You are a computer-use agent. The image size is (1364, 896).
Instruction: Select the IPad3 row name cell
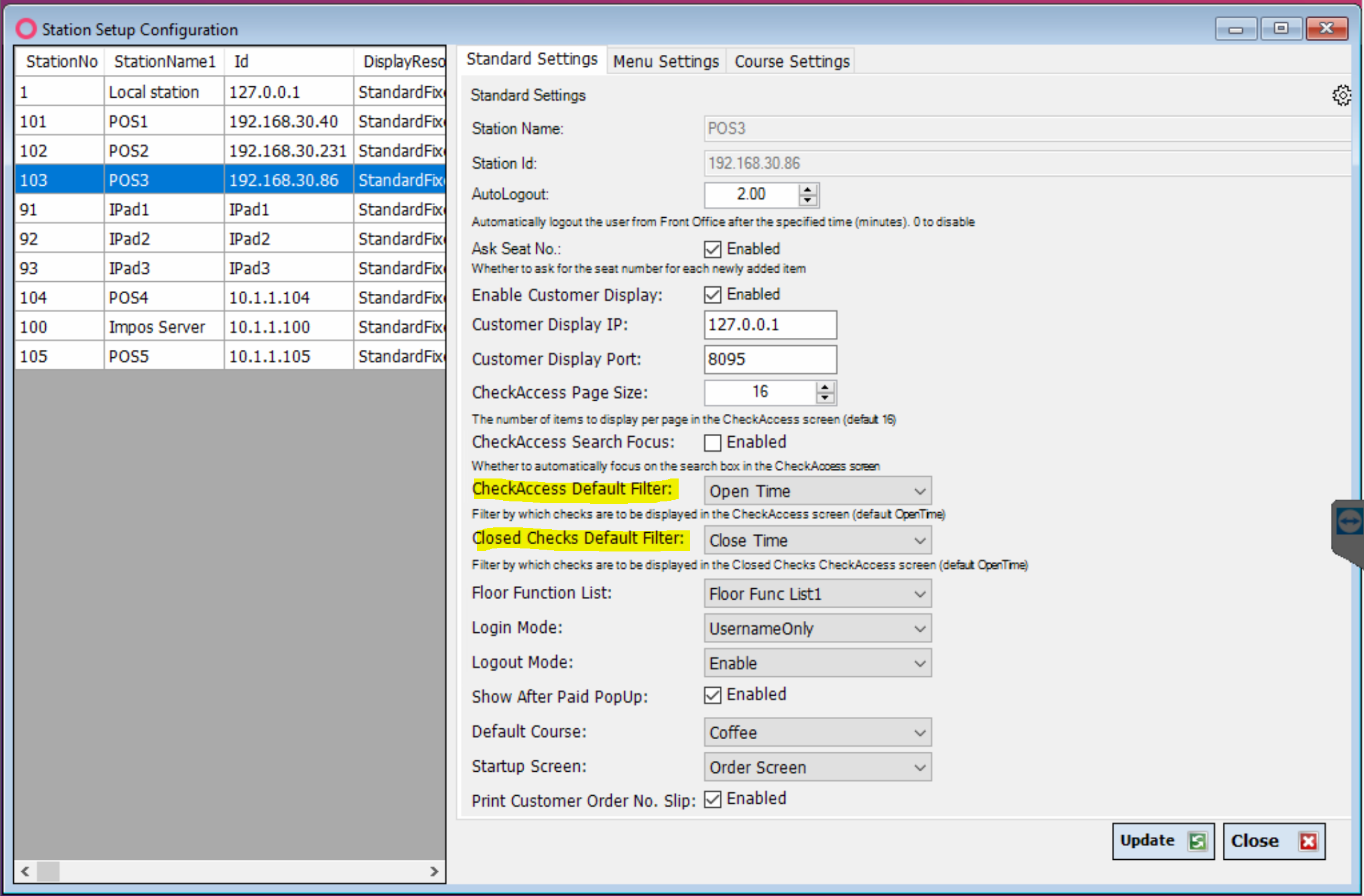pos(164,268)
